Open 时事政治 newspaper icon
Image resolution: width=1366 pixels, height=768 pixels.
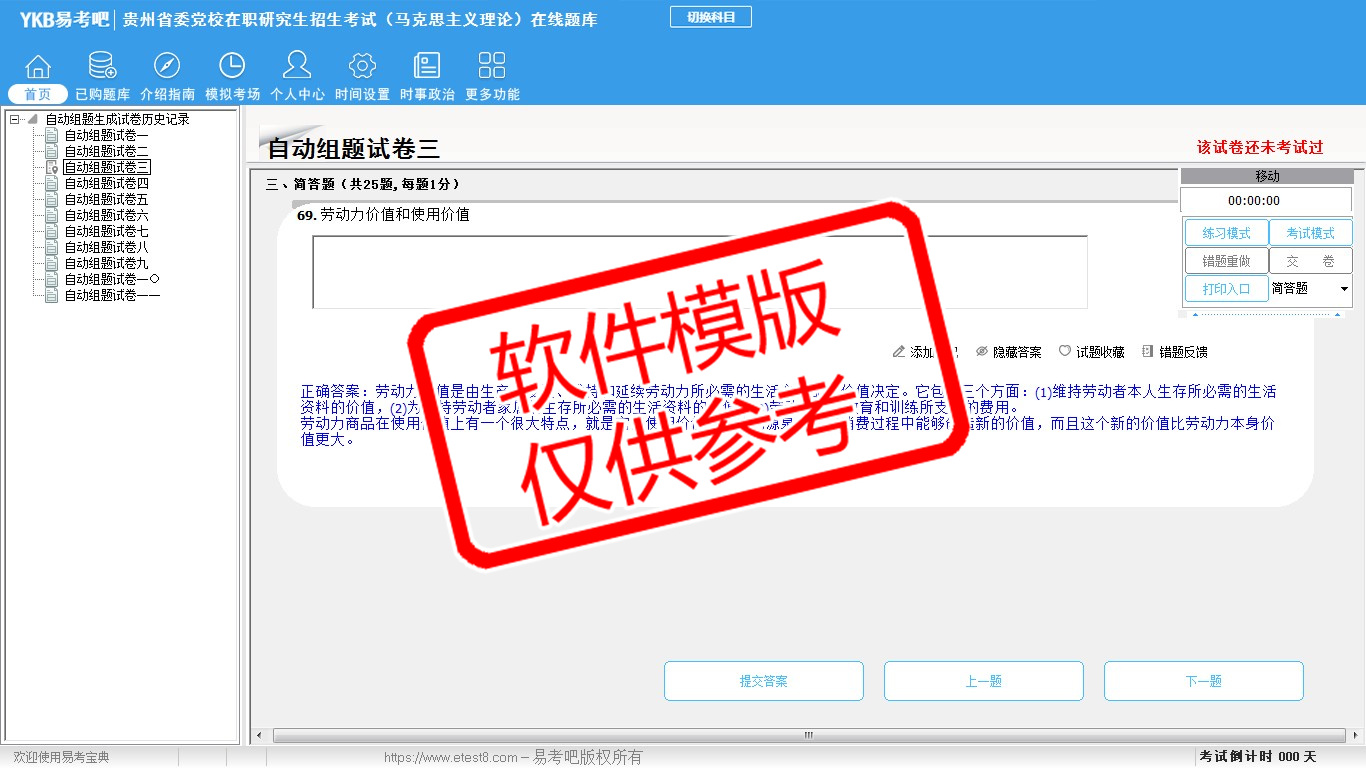tap(427, 66)
